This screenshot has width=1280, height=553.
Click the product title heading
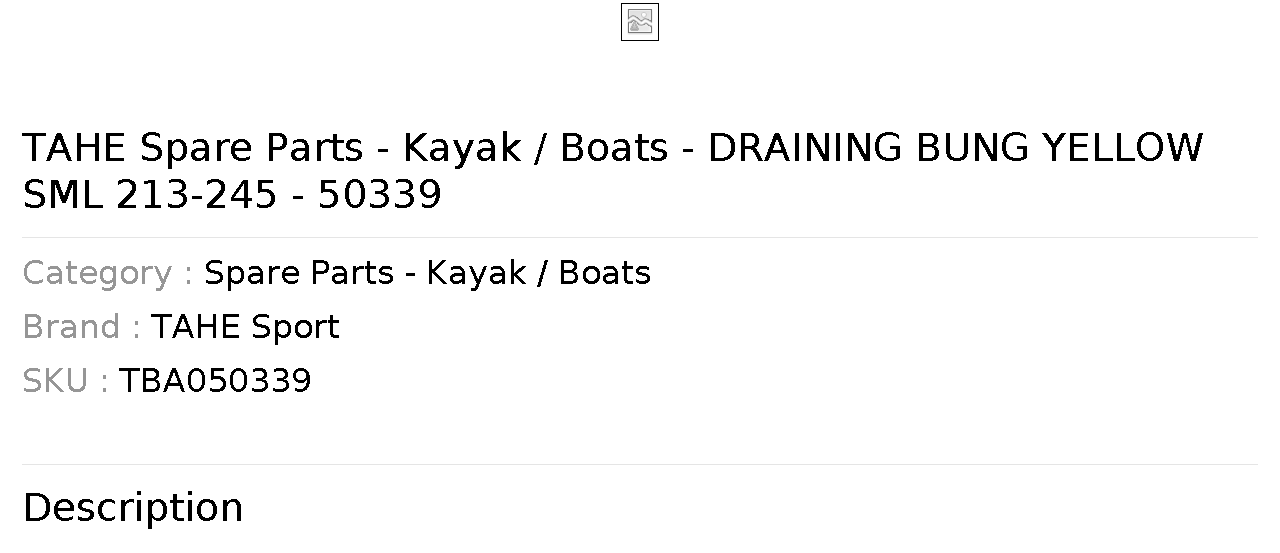click(612, 171)
